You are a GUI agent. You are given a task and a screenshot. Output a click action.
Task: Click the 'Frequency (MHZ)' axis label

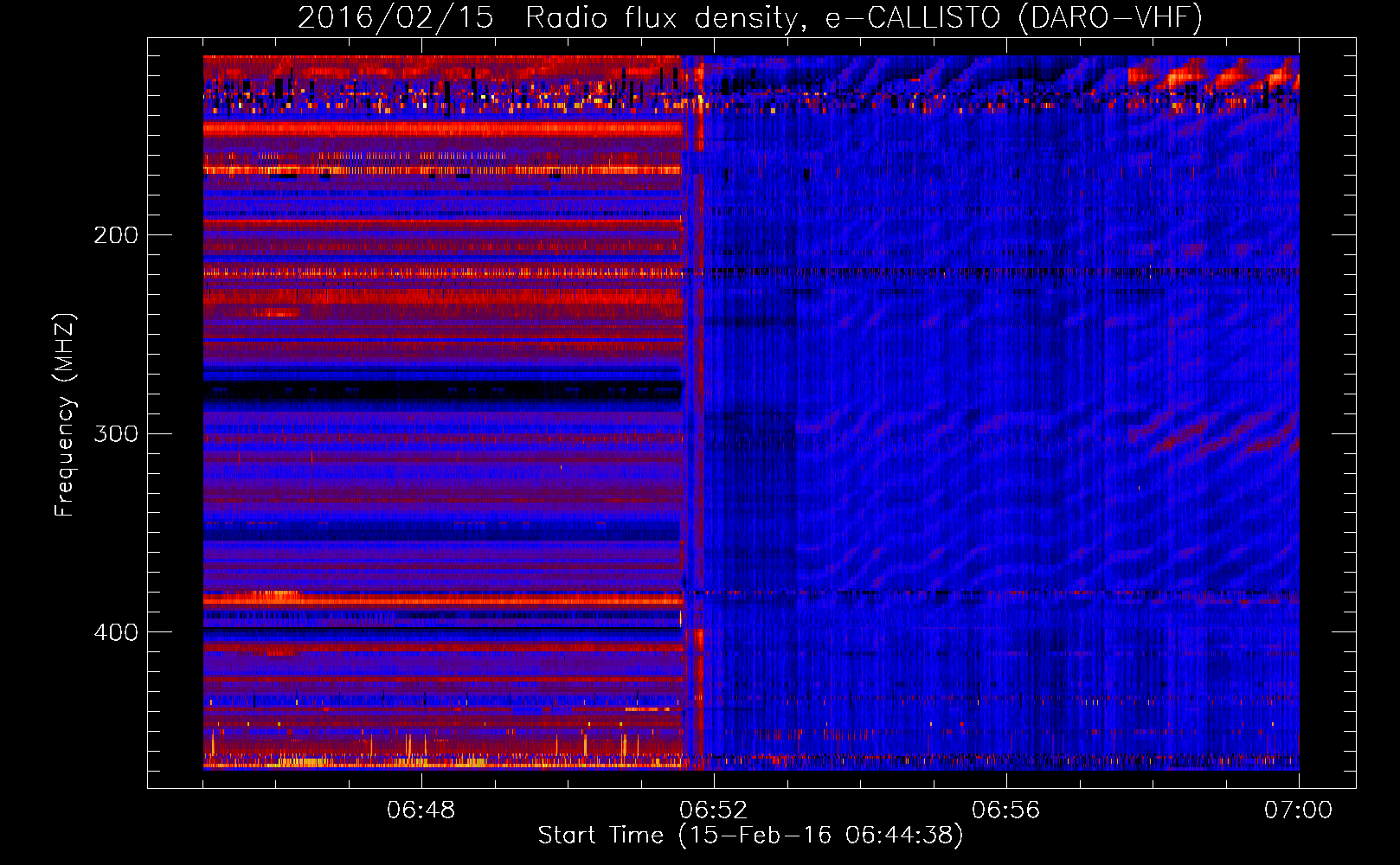click(65, 414)
